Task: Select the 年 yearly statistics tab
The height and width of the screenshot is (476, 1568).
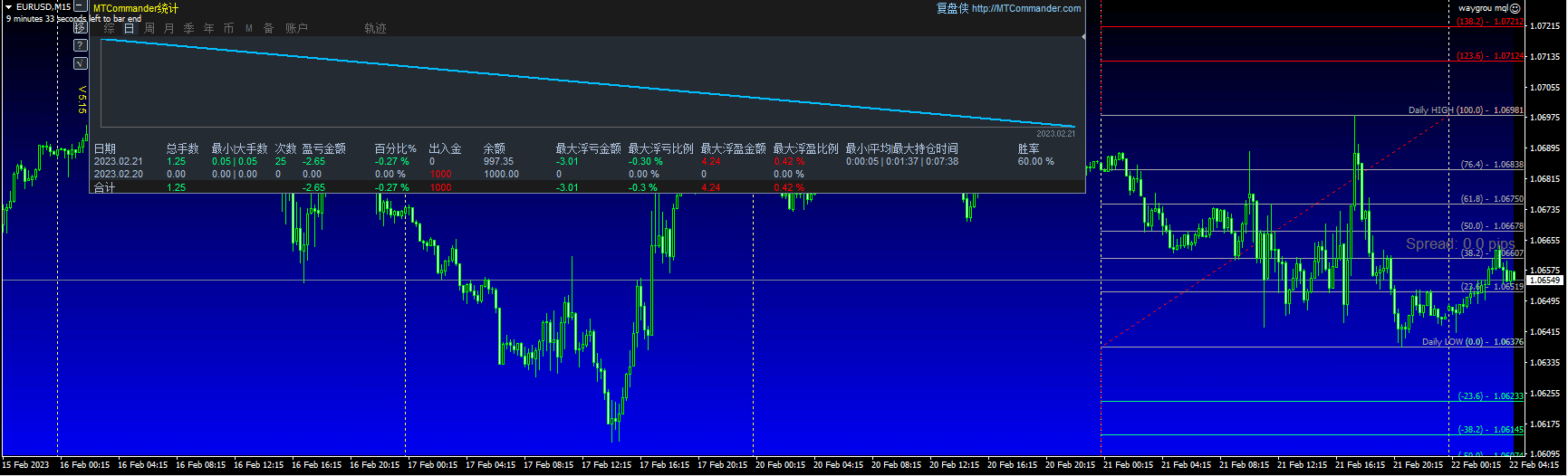Action: point(208,28)
